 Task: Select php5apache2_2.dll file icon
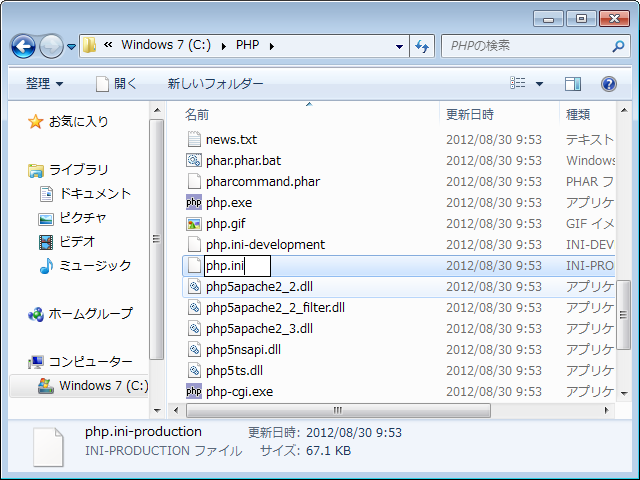pyautogui.click(x=194, y=287)
